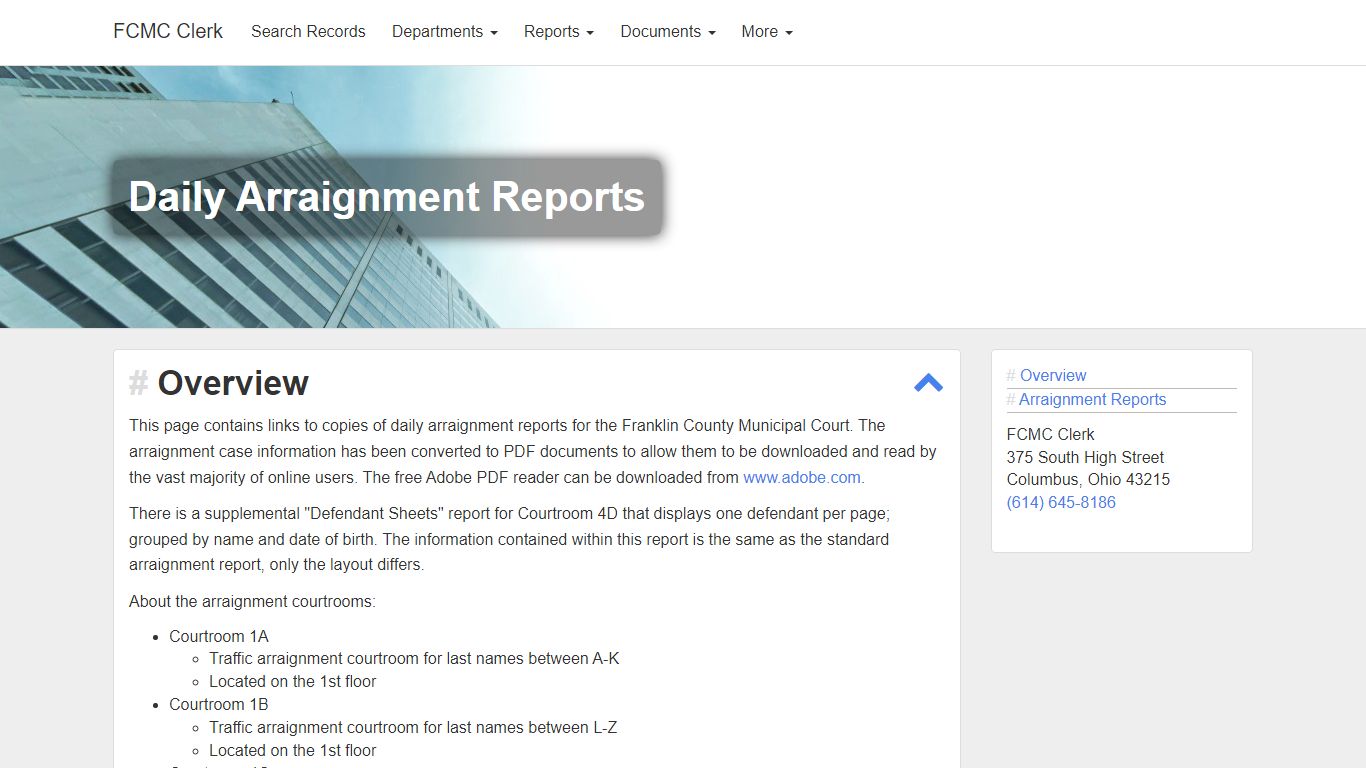Click 'Located on the 1st floor' under Courtroom 1A

293,681
